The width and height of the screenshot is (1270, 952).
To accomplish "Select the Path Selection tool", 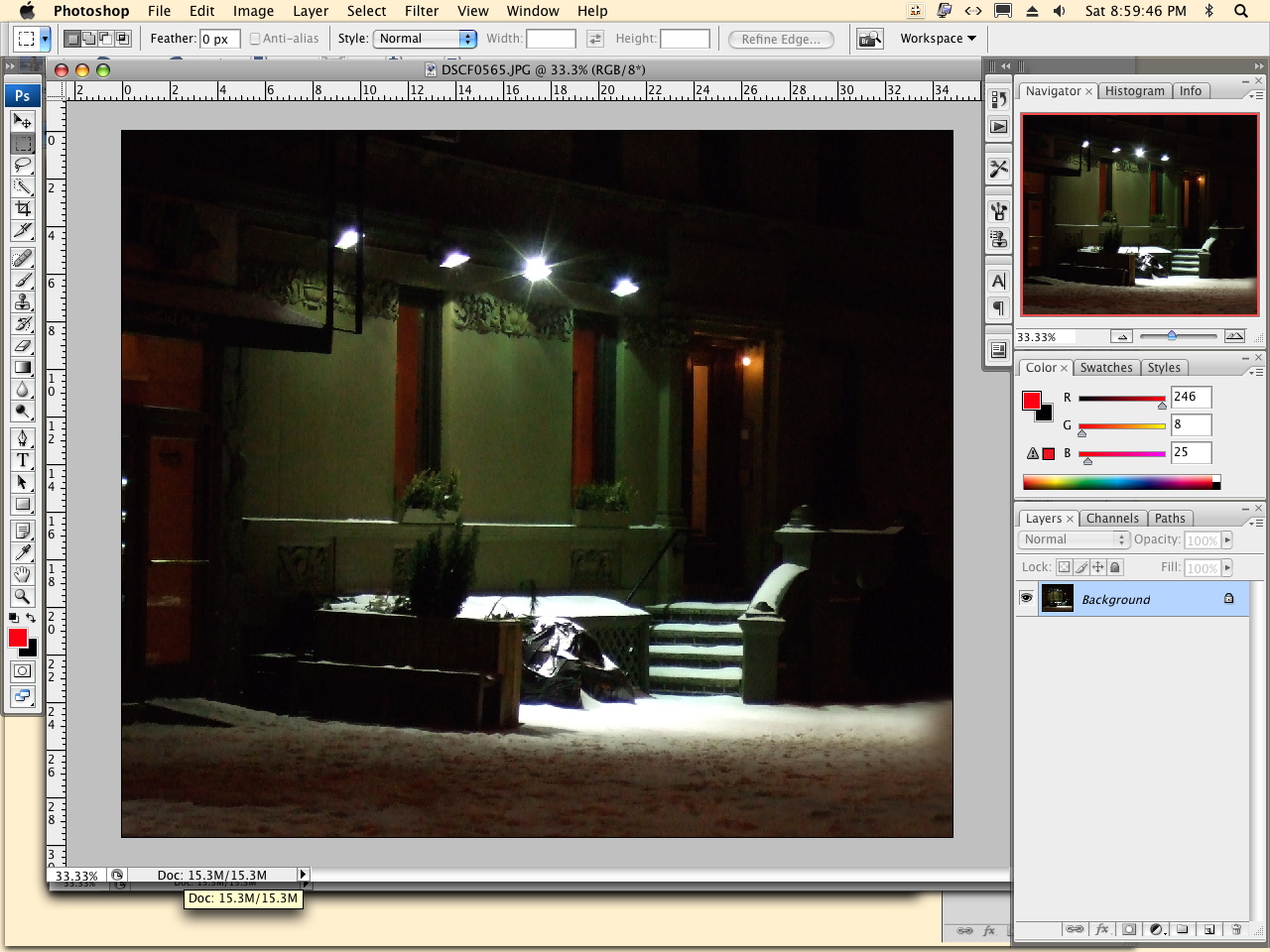I will coord(22,482).
